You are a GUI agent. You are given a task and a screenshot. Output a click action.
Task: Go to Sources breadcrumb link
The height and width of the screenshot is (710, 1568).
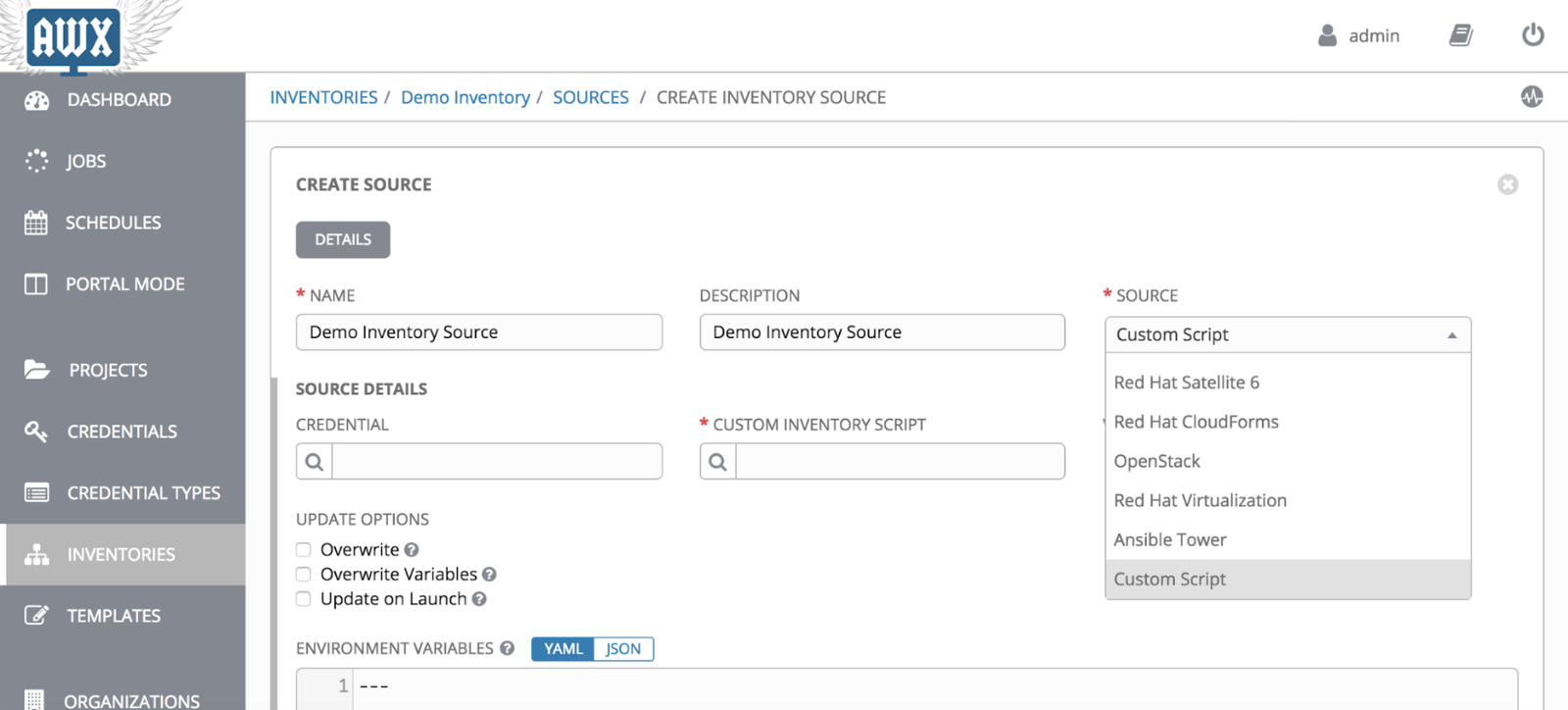(591, 97)
